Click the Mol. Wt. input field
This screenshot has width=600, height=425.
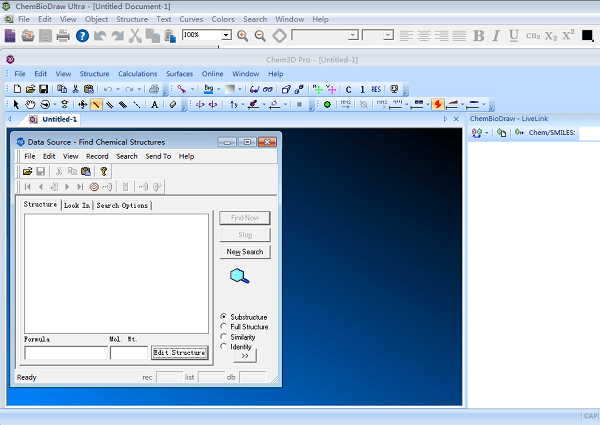click(x=129, y=353)
